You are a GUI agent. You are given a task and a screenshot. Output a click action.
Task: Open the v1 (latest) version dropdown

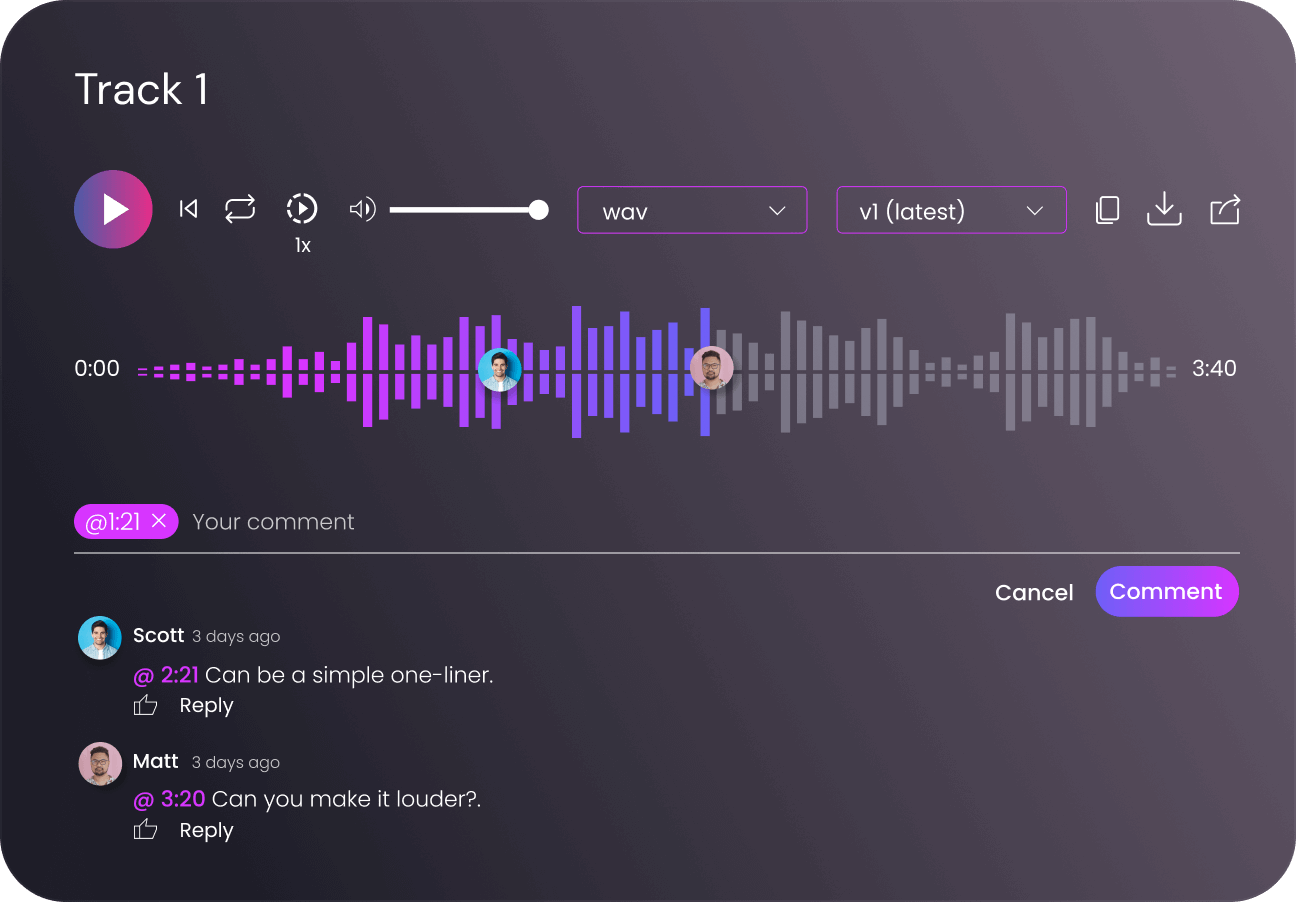(x=951, y=210)
